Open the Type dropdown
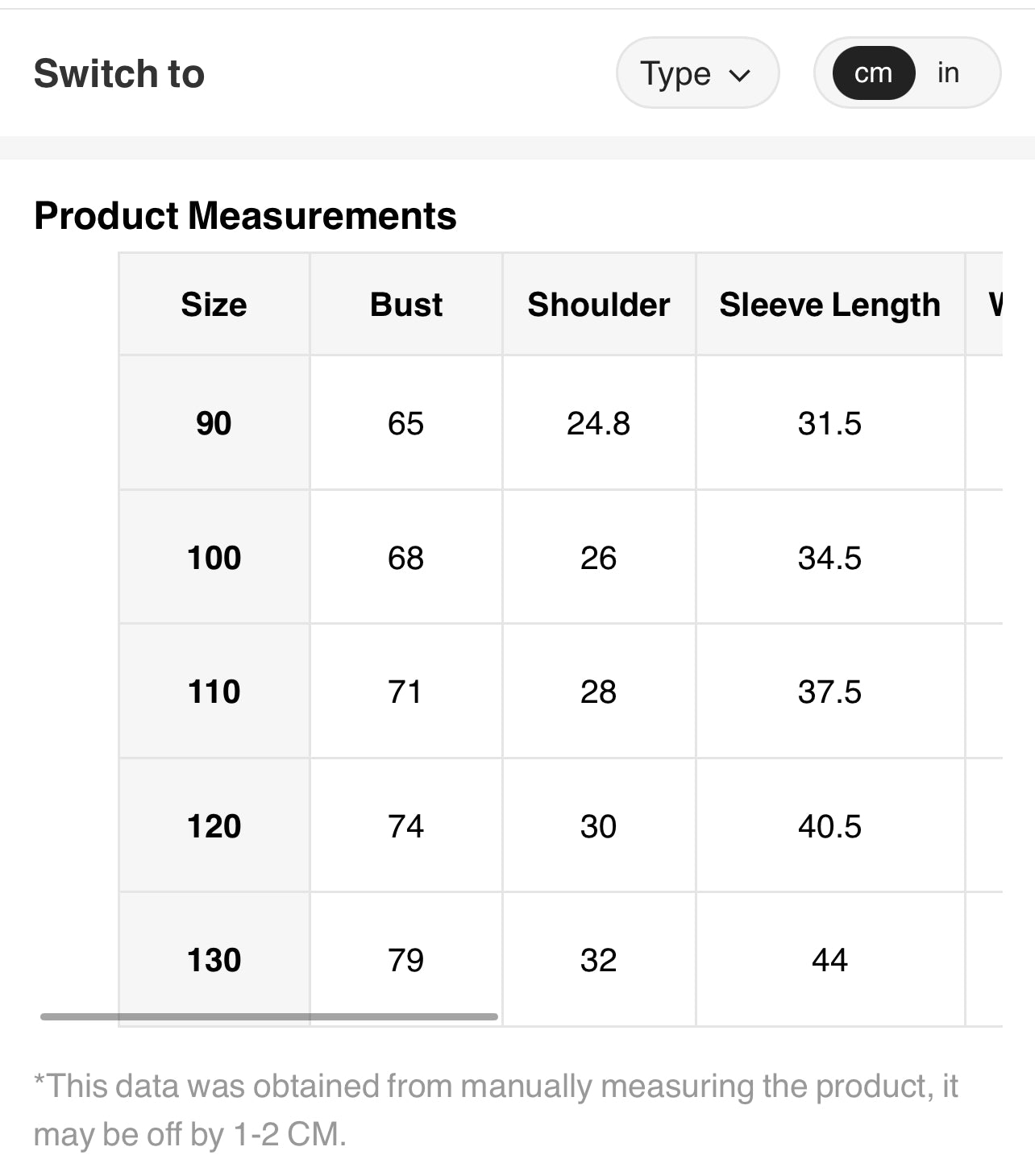 point(696,73)
